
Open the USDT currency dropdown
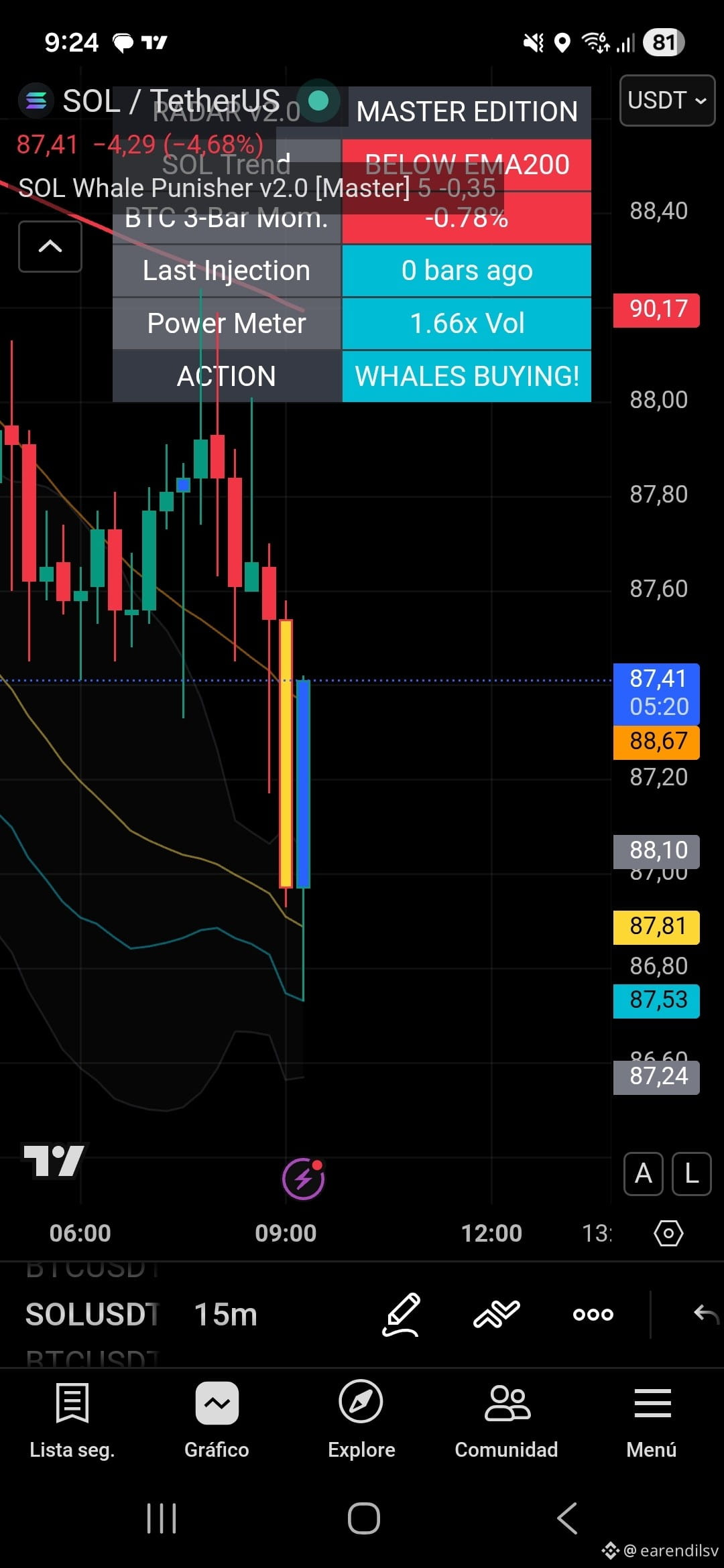tap(667, 101)
